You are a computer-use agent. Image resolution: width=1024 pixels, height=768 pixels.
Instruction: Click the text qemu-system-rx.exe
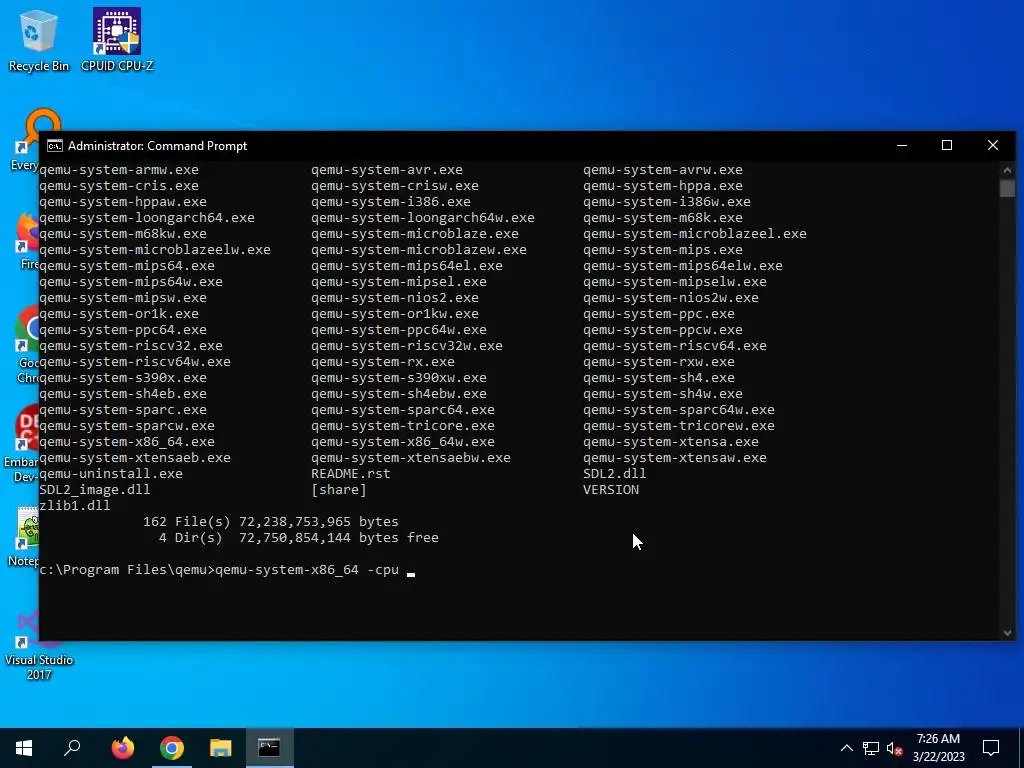point(383,362)
